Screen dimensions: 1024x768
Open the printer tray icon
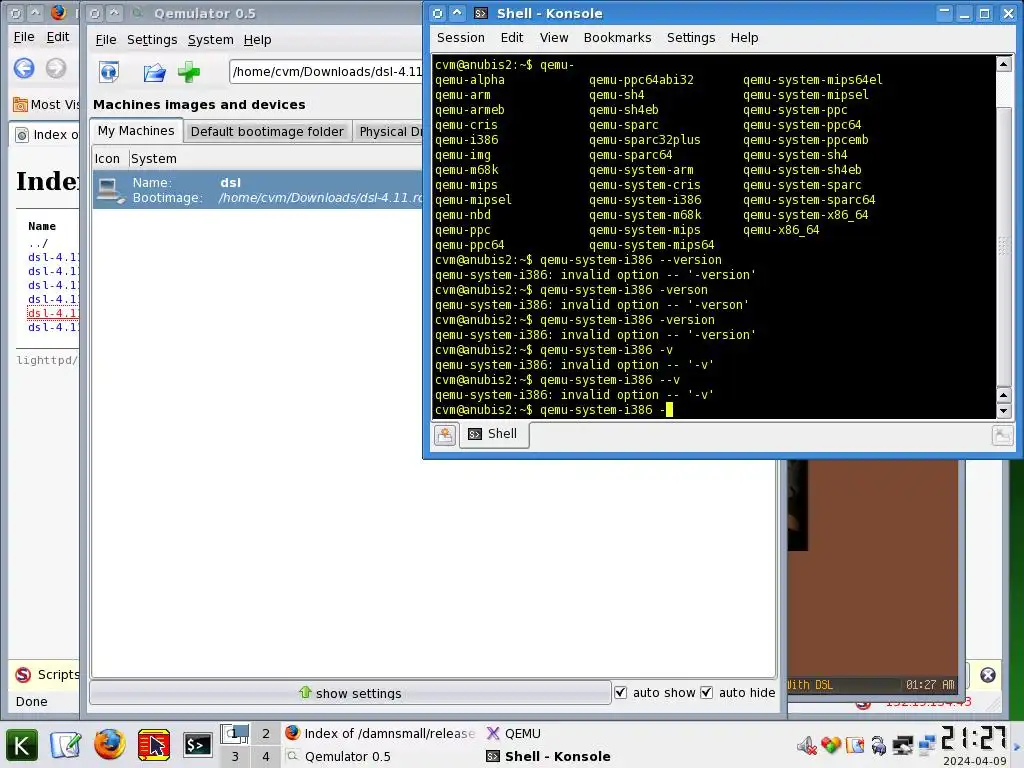pyautogui.click(x=879, y=745)
